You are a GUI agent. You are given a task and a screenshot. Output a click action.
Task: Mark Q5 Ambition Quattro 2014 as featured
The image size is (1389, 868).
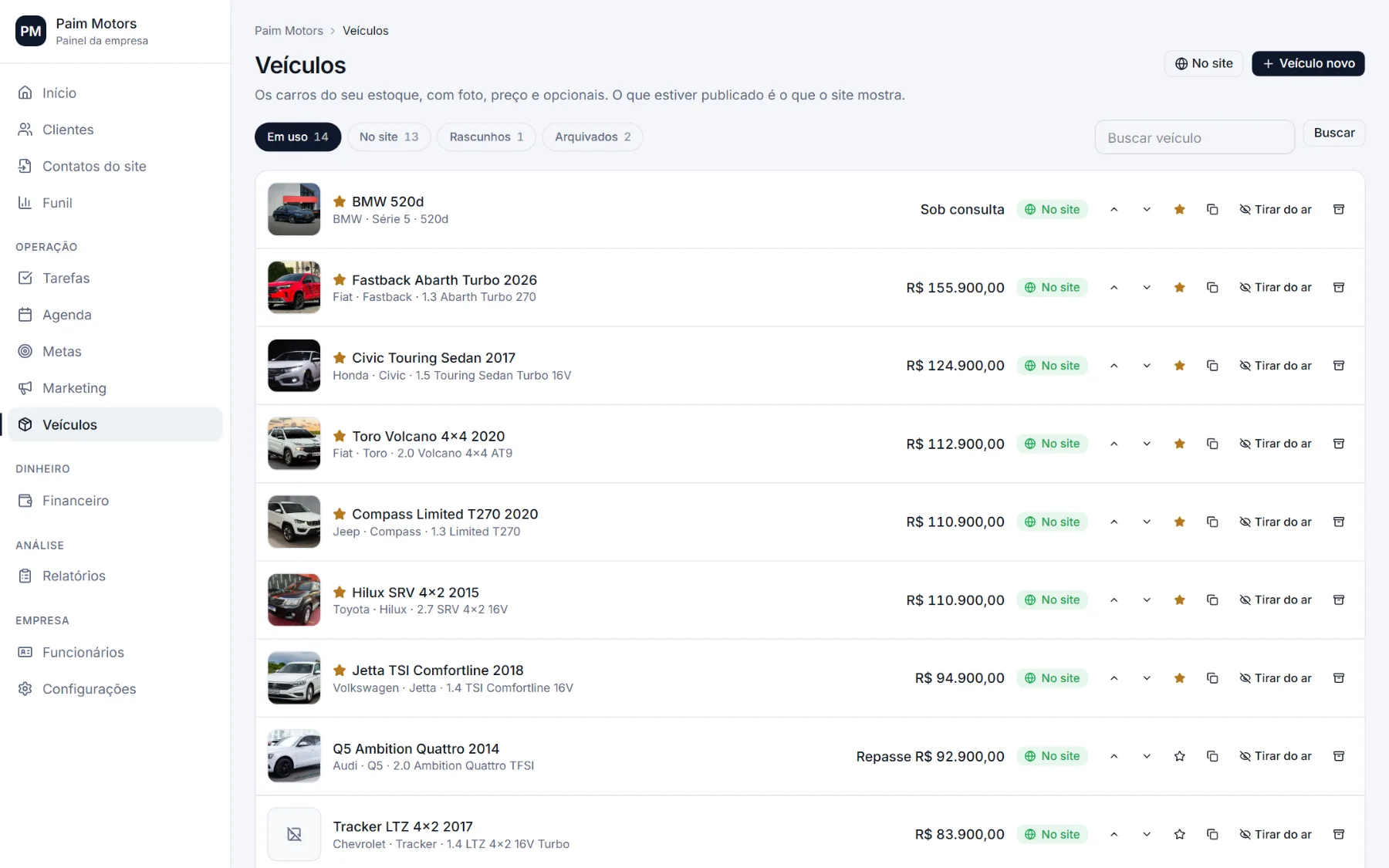click(1179, 756)
